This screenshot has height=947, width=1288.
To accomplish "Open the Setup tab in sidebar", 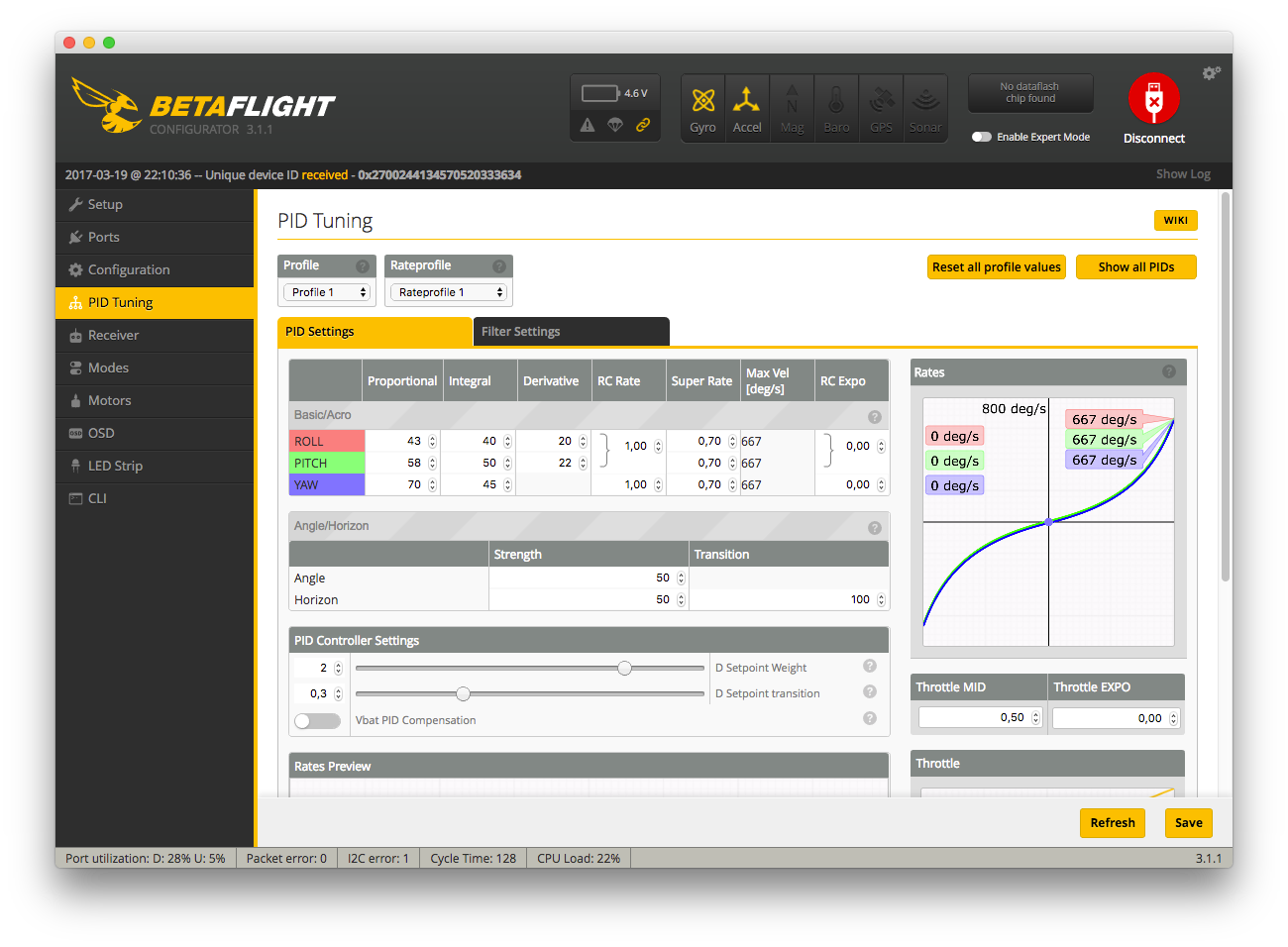I will pyautogui.click(x=155, y=204).
